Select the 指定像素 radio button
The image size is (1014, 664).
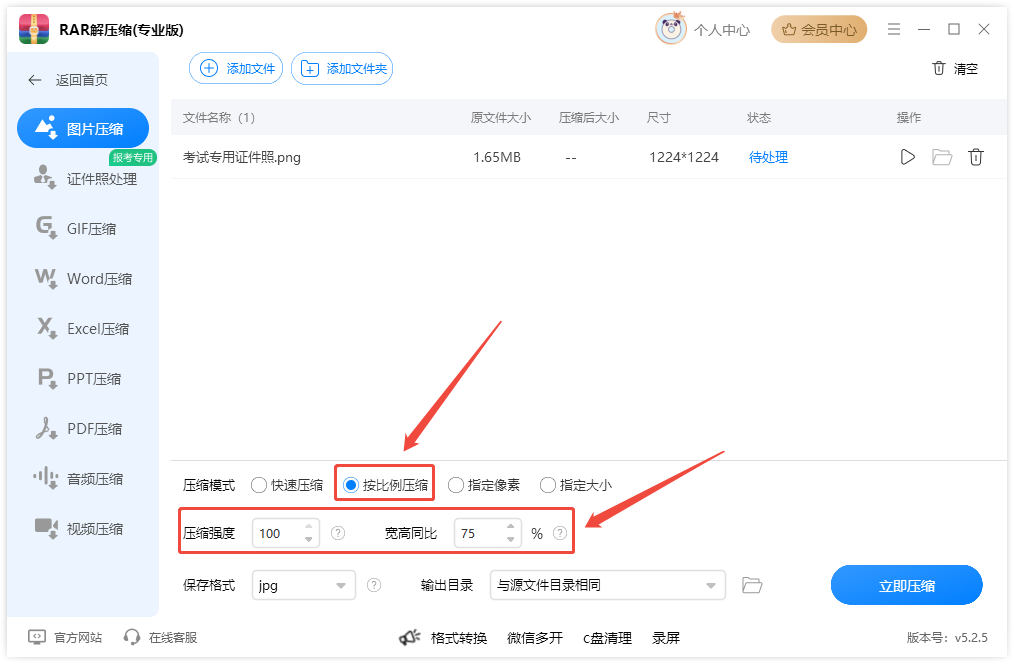455,485
